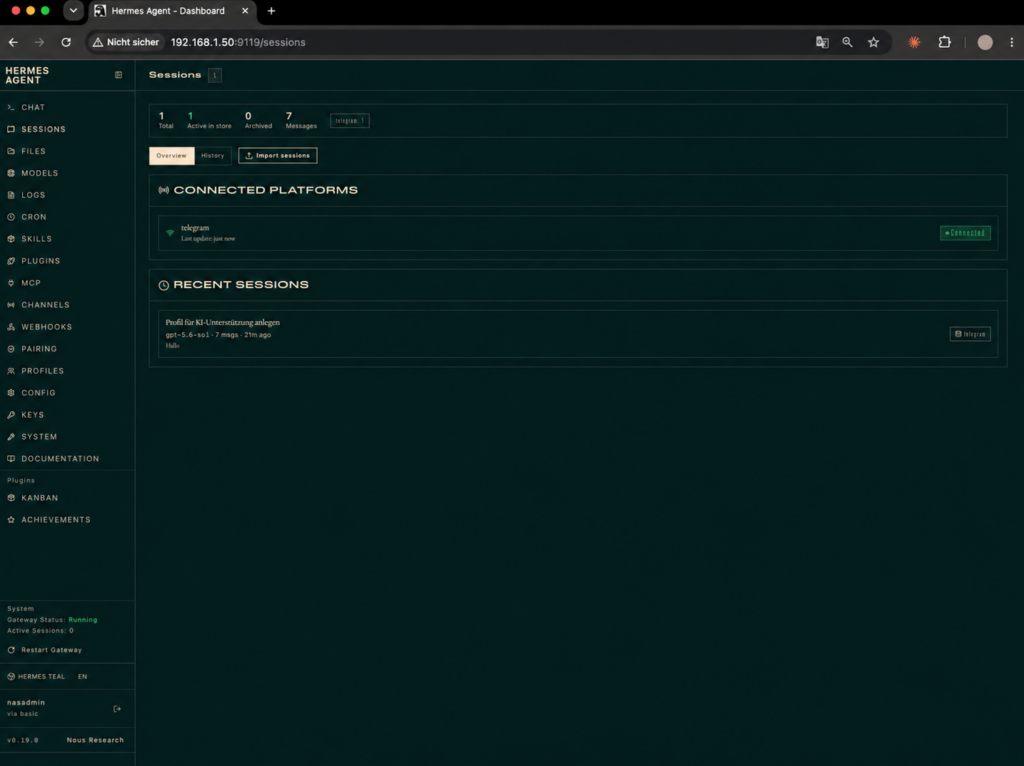Click the telegram badge on recent session
This screenshot has width=1024, height=766.
[x=970, y=334]
